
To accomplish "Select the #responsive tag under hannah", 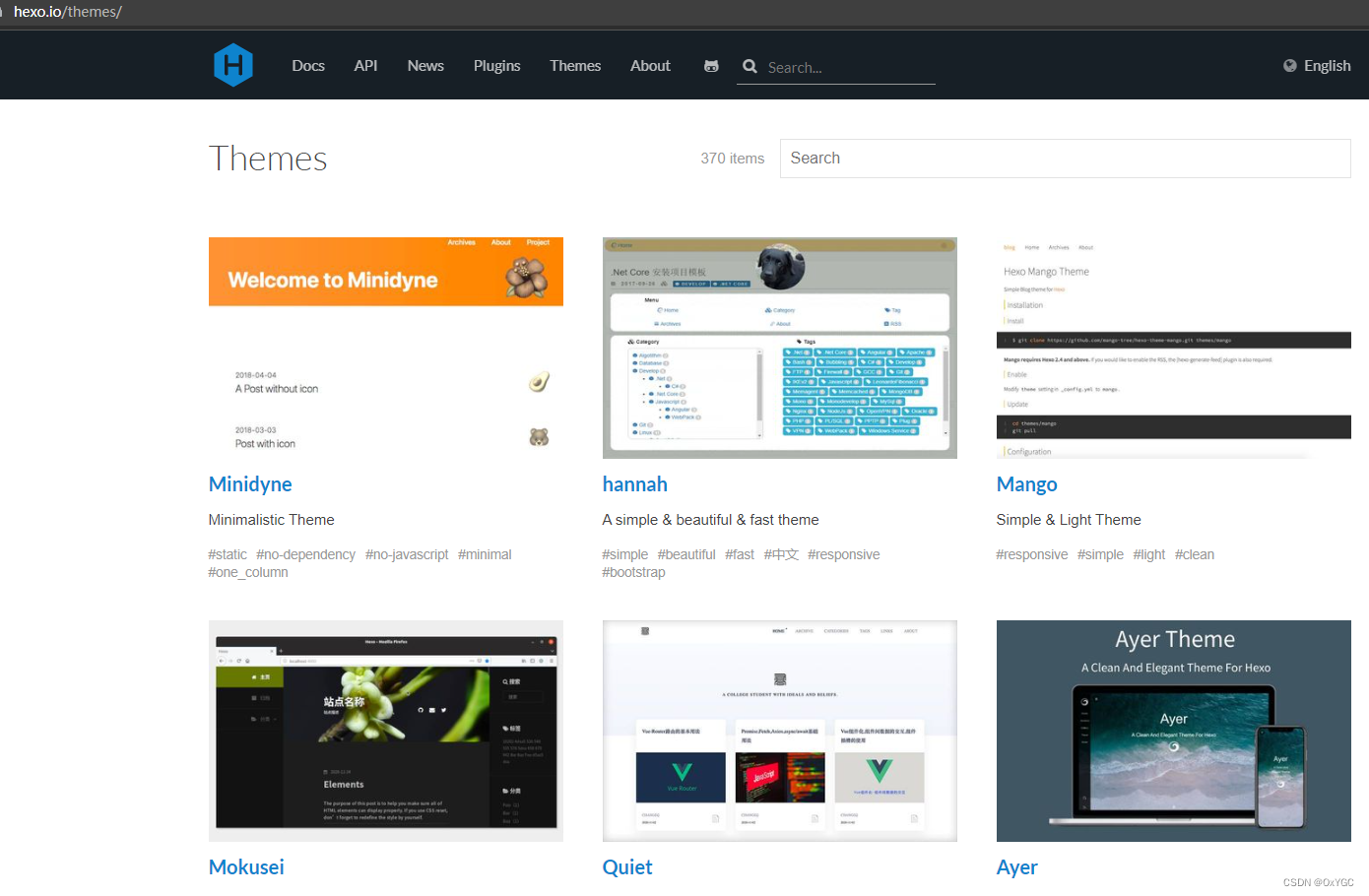I will (844, 554).
